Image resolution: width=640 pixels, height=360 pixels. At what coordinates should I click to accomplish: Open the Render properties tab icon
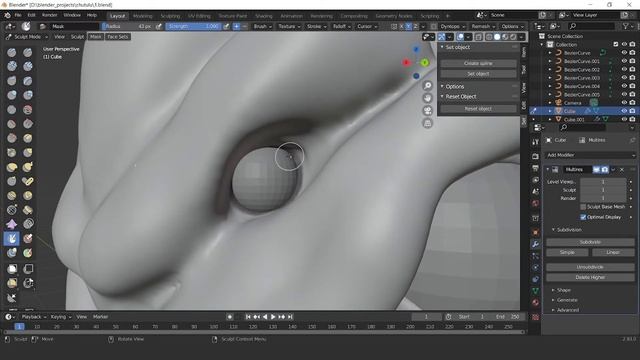pyautogui.click(x=535, y=156)
